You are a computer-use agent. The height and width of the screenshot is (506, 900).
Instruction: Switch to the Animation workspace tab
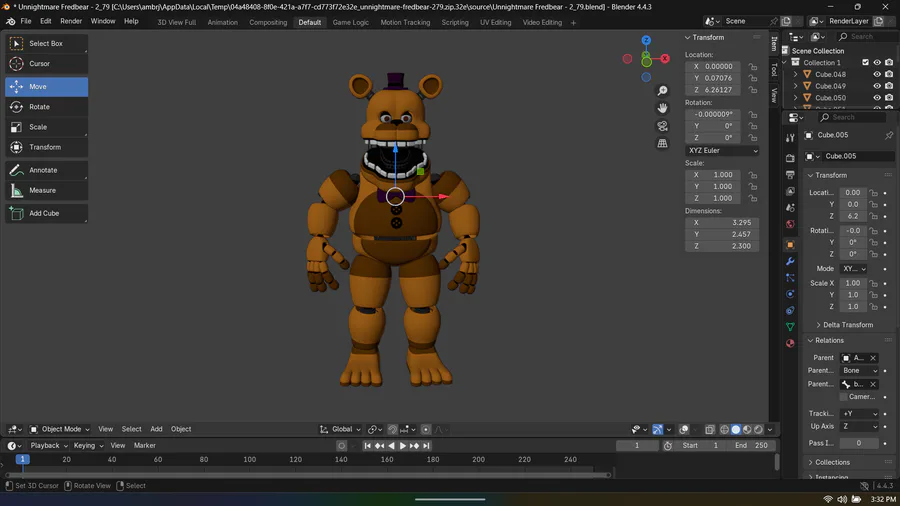coord(223,22)
